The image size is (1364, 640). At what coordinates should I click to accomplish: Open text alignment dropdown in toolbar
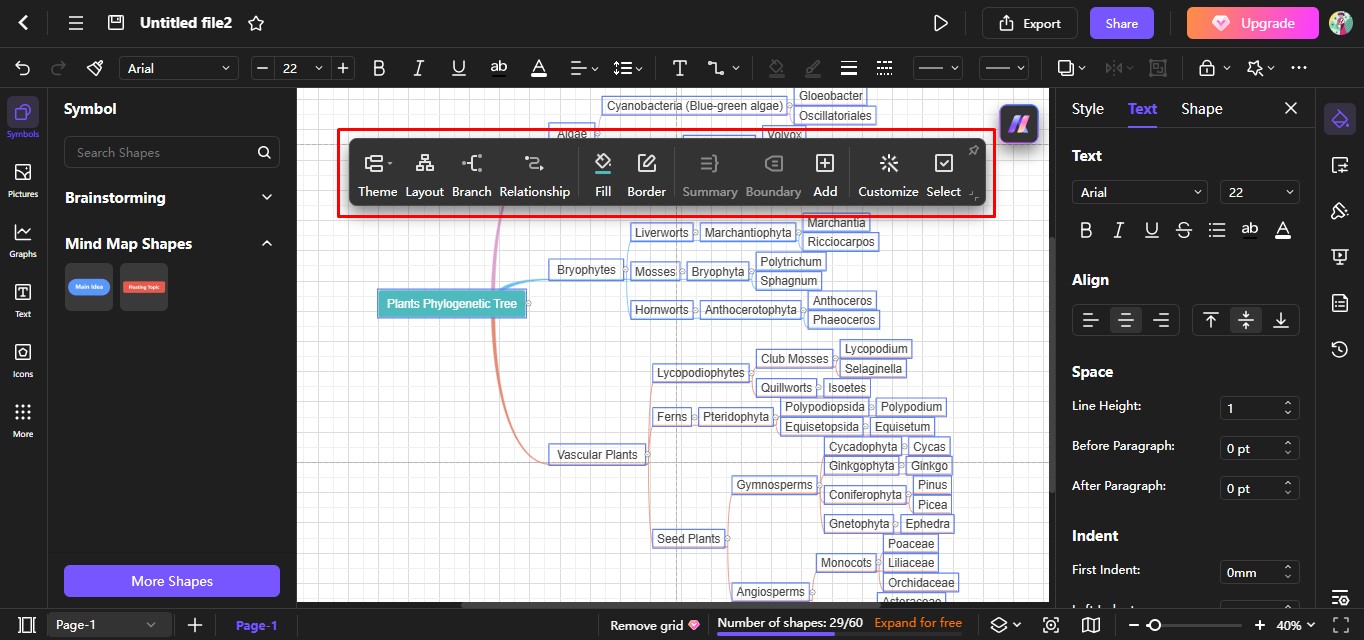584,68
